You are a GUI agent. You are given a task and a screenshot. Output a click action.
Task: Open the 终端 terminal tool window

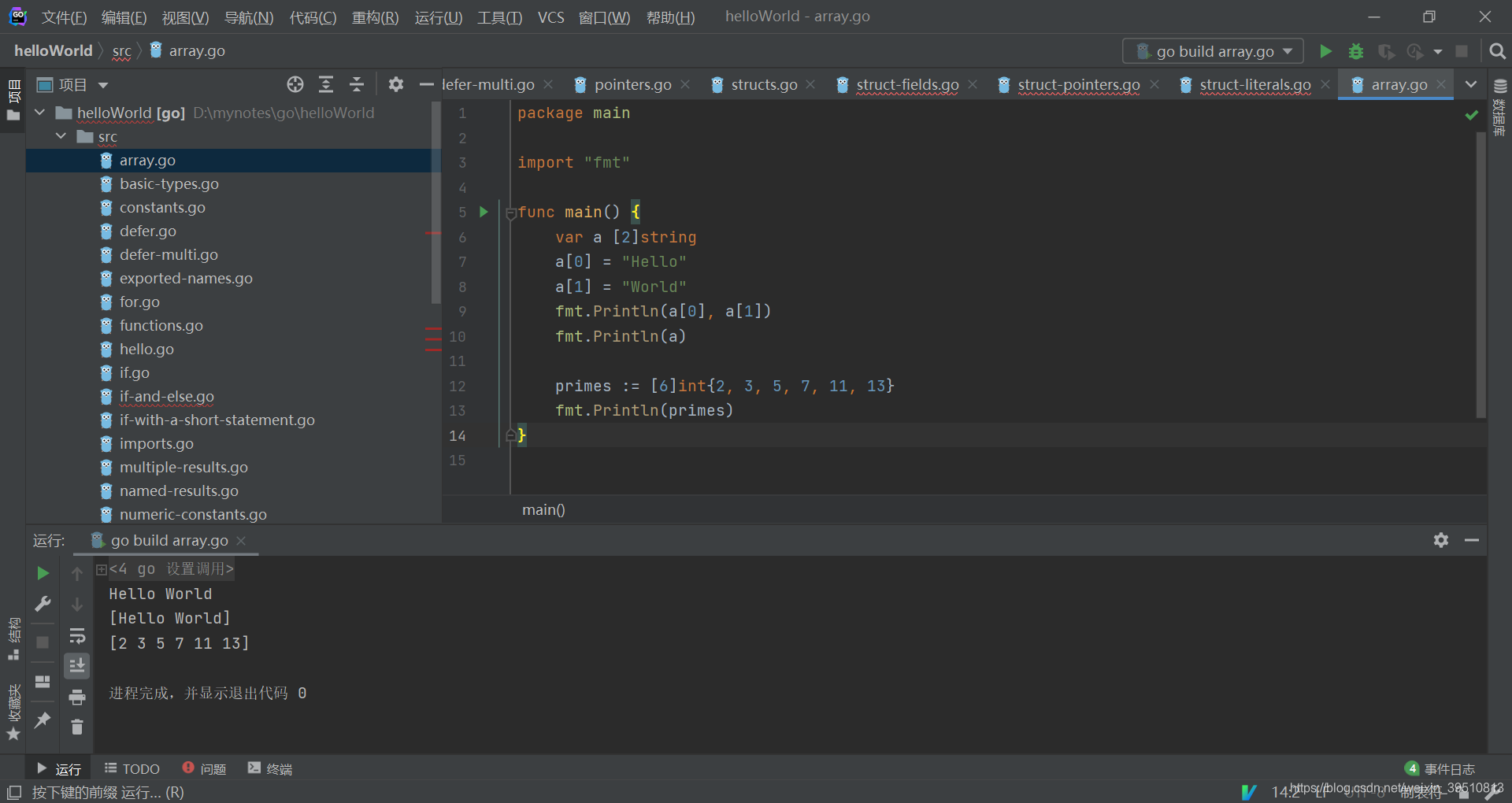[270, 768]
